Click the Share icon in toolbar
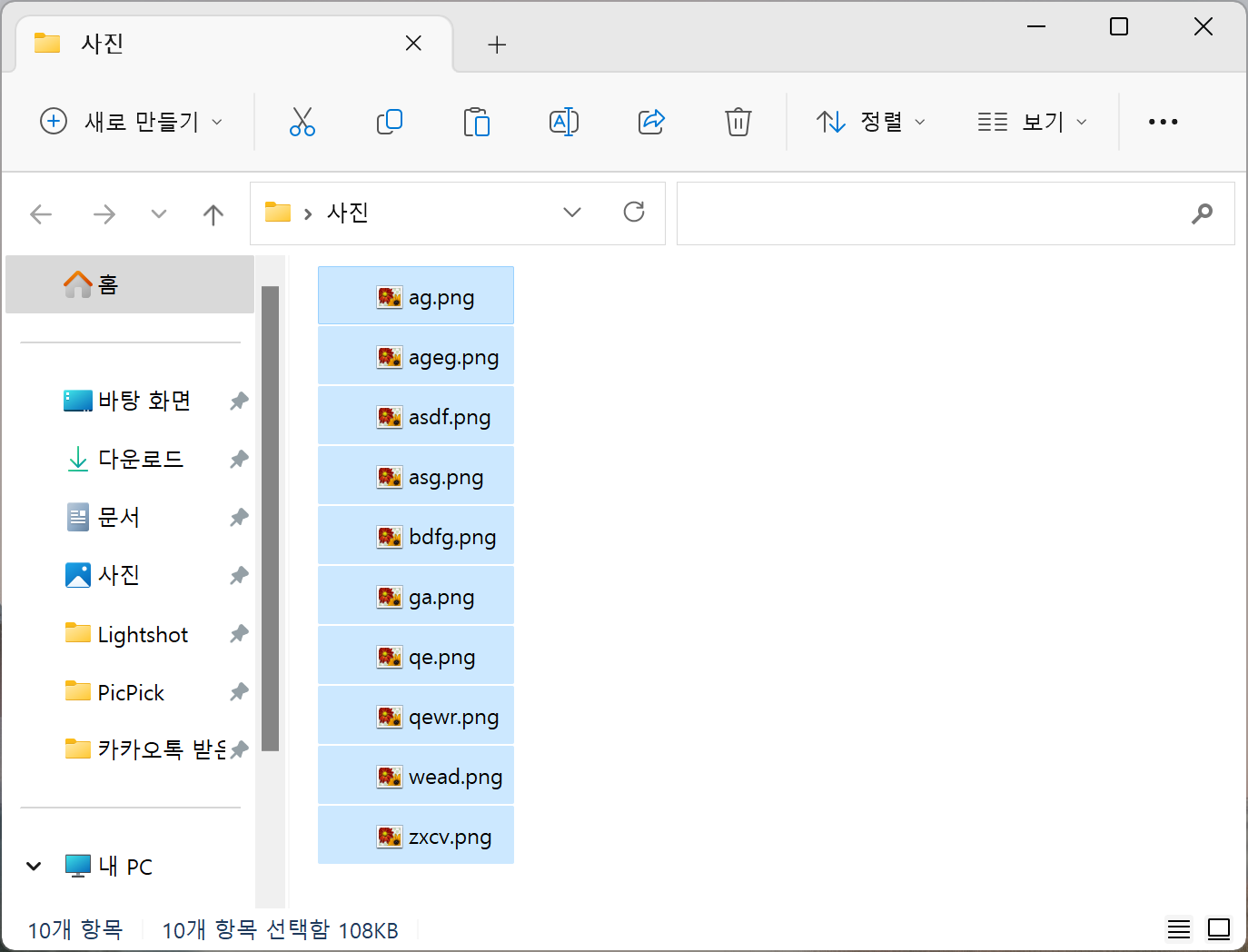 pyautogui.click(x=651, y=122)
